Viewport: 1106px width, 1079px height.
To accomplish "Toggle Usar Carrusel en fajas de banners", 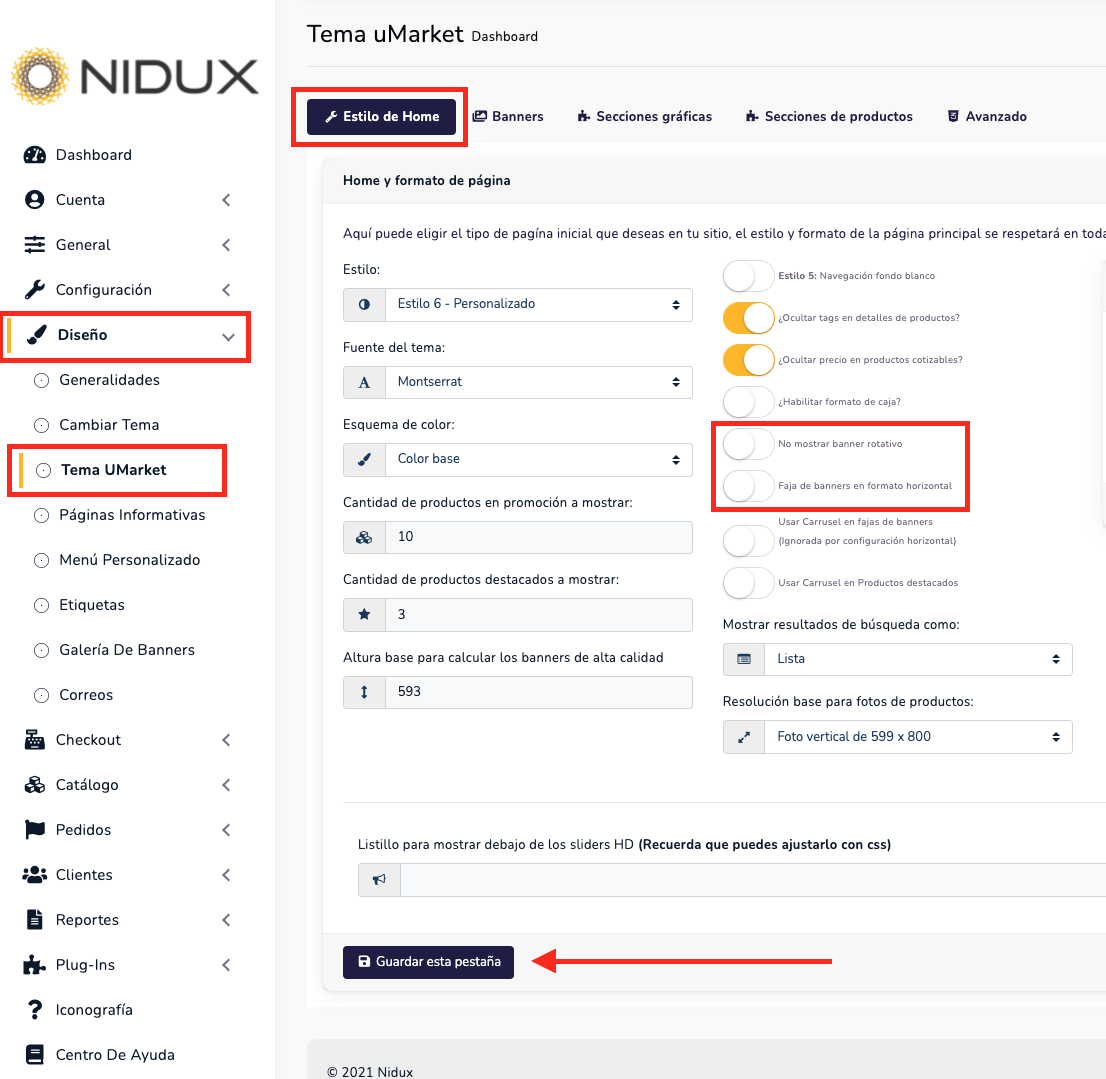I will tap(748, 541).
